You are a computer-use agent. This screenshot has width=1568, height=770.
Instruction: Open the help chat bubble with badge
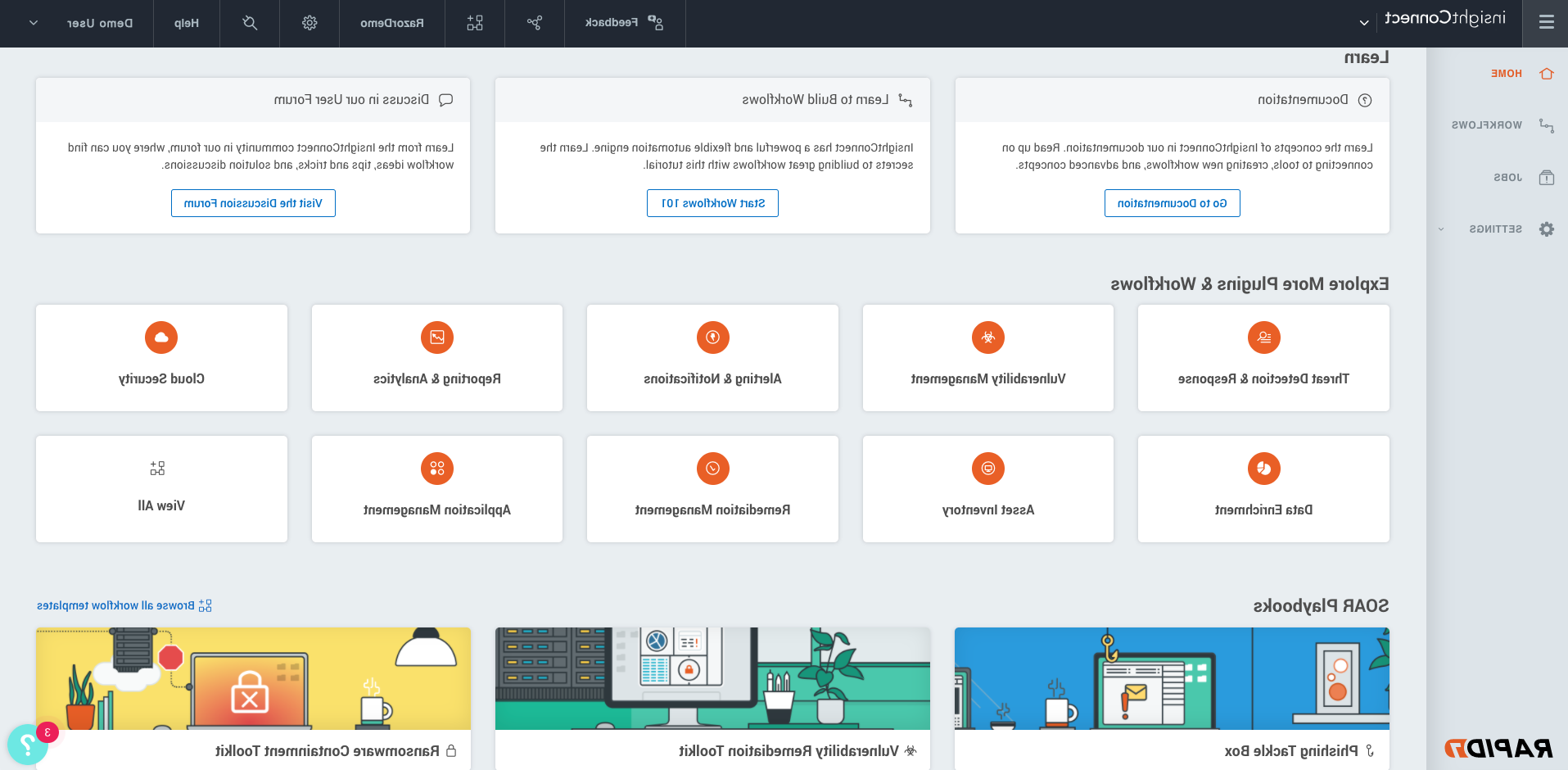point(28,745)
